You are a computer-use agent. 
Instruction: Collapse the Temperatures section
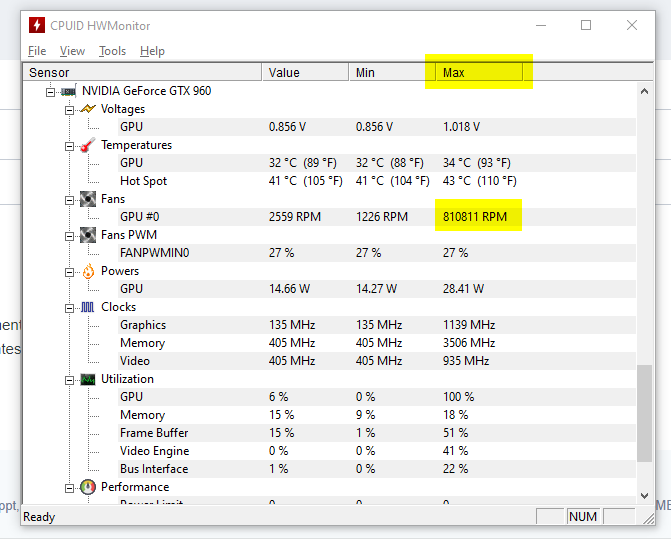69,146
